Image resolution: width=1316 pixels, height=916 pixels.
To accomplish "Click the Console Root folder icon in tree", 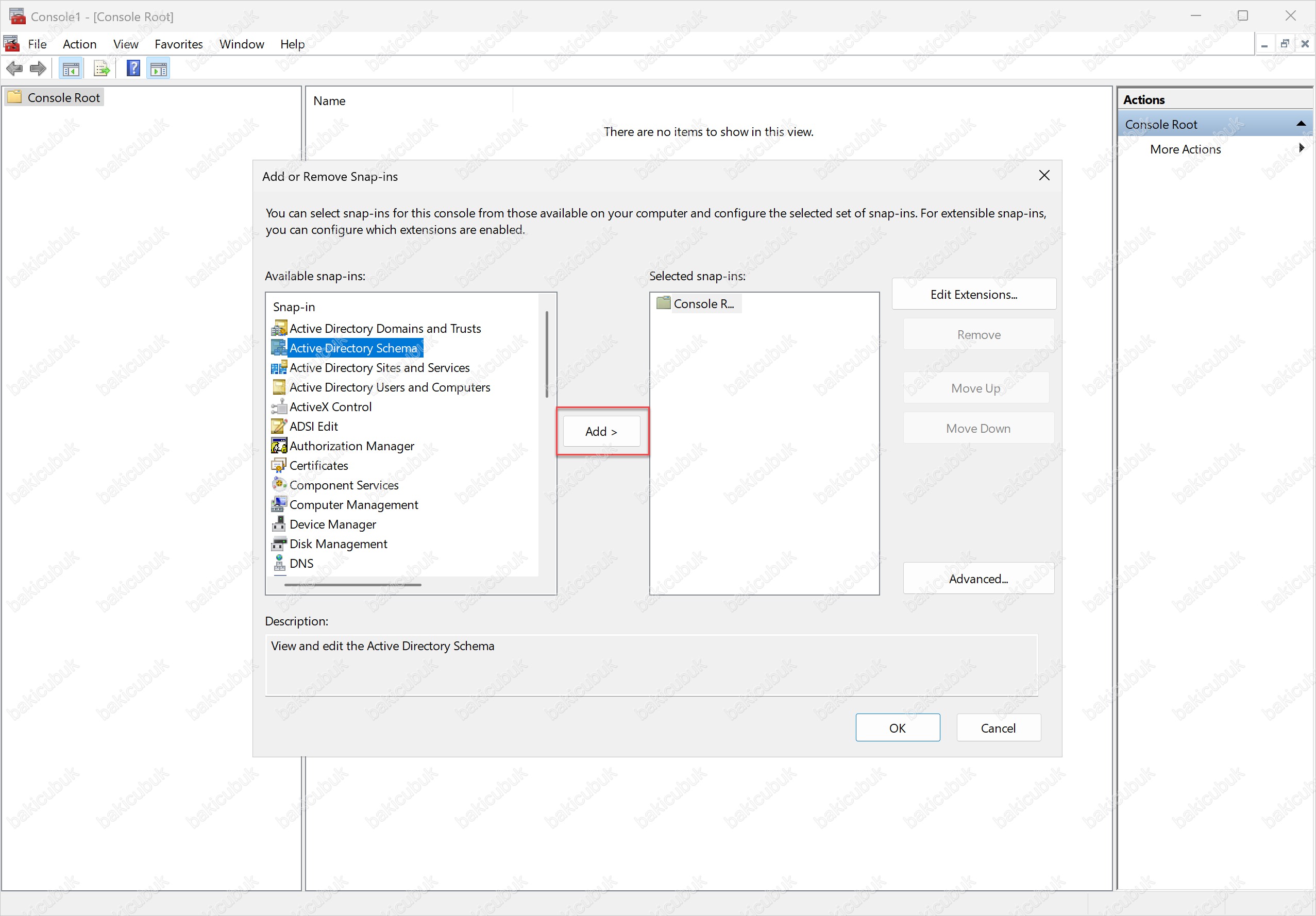I will click(14, 97).
